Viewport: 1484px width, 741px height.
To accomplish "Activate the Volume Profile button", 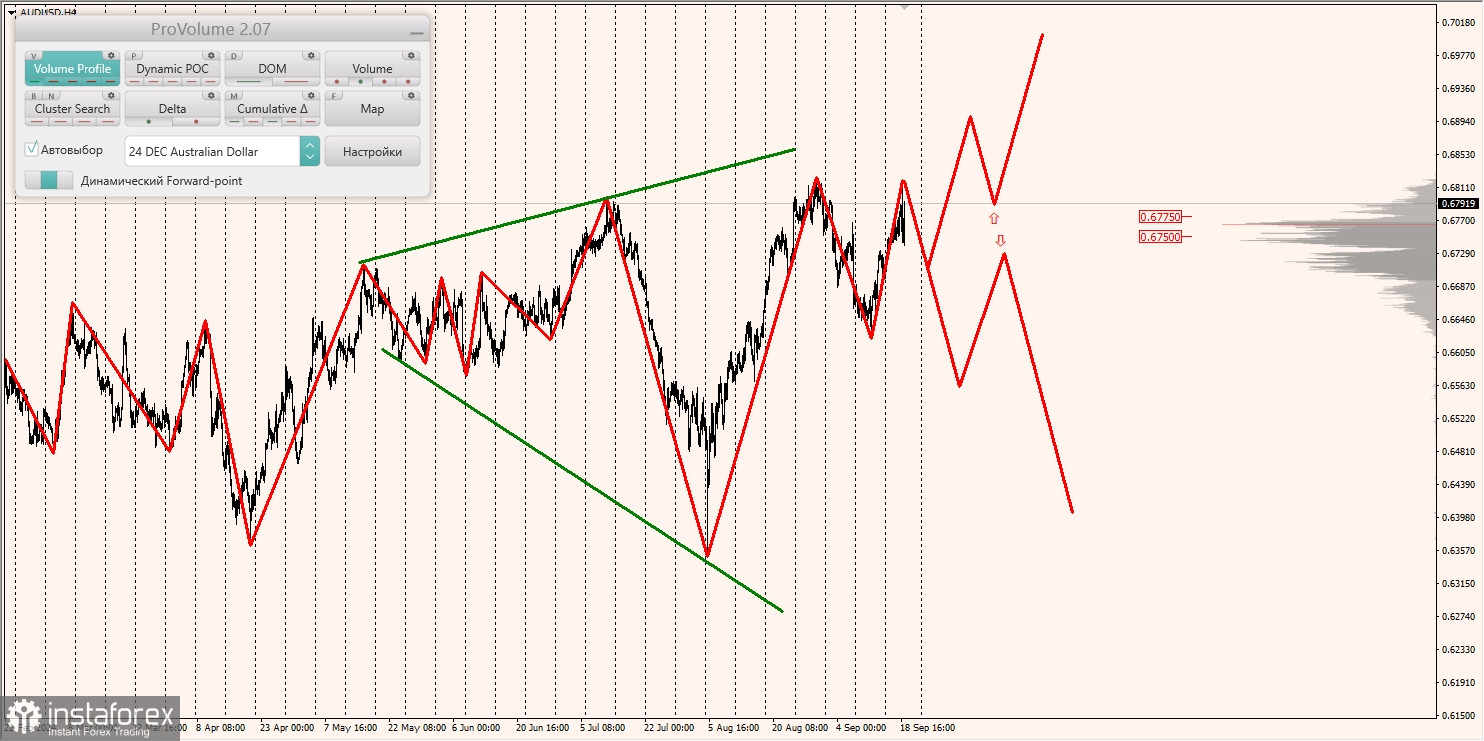I will 72,68.
